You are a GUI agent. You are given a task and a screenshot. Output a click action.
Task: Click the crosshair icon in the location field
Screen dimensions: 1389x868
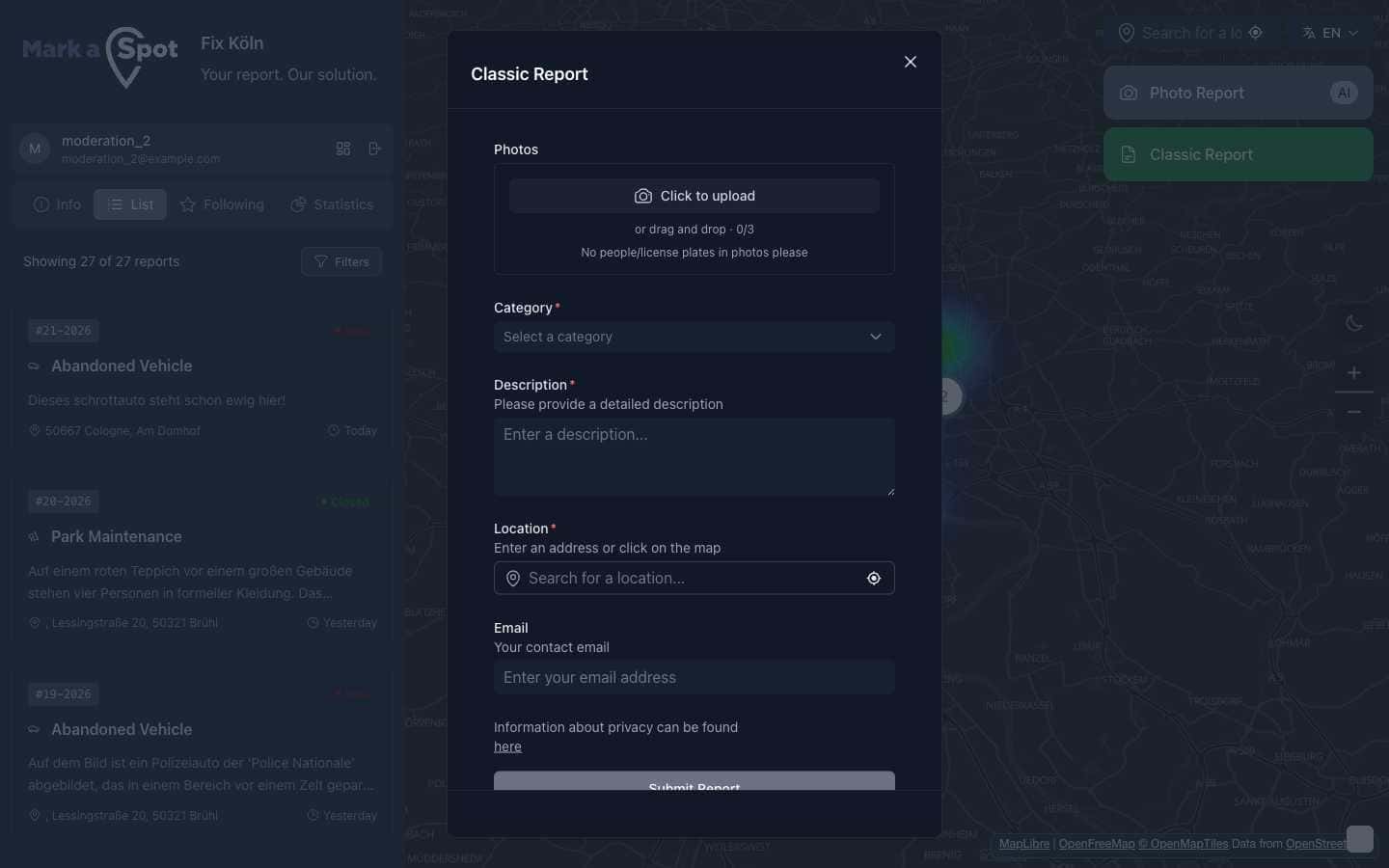[873, 578]
